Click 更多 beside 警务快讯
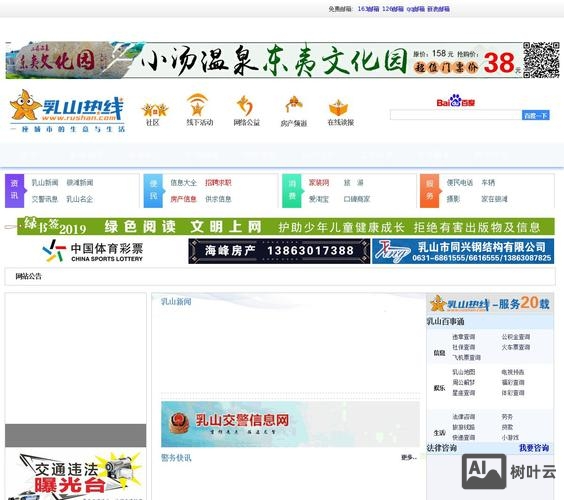The width and height of the screenshot is (564, 500). [409, 458]
